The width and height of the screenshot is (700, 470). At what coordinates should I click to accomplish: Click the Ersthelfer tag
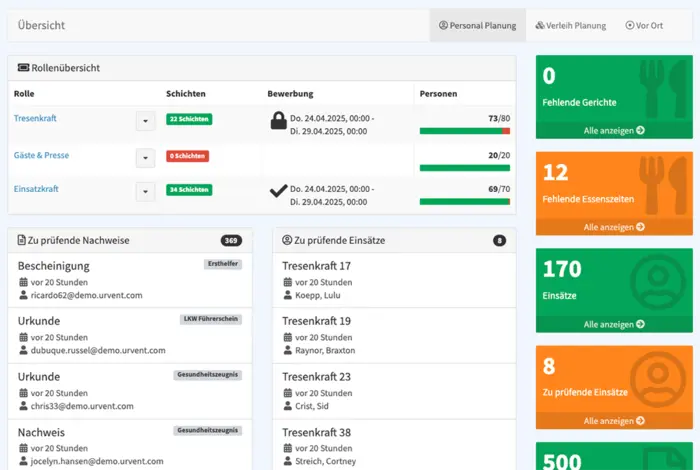point(223,264)
